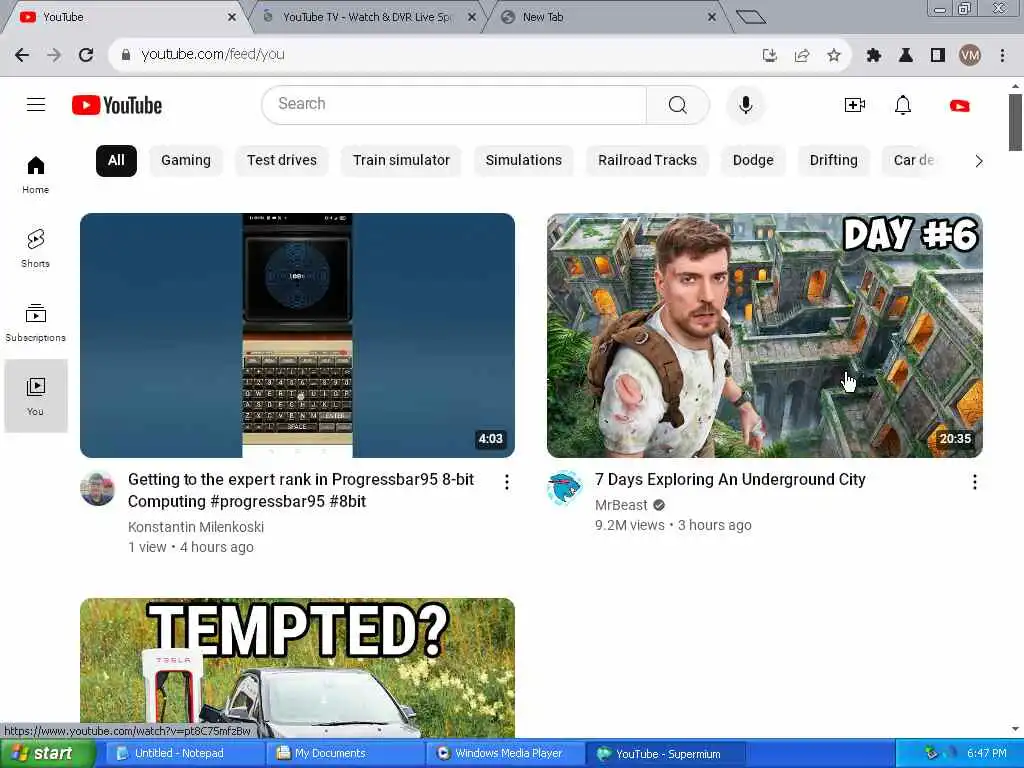Click the share page icon

point(802,56)
